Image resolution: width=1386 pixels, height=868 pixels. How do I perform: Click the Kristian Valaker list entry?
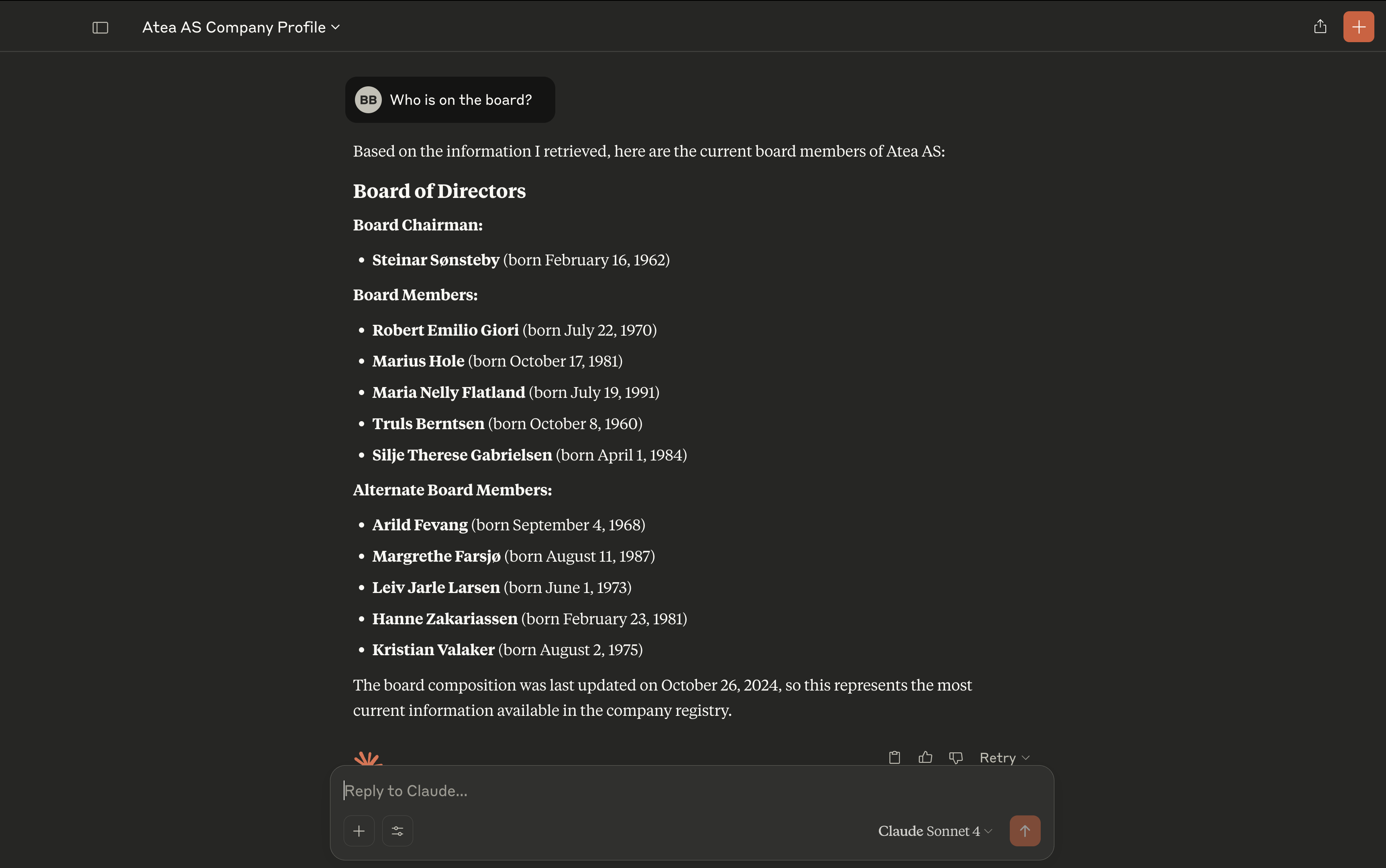tap(507, 650)
